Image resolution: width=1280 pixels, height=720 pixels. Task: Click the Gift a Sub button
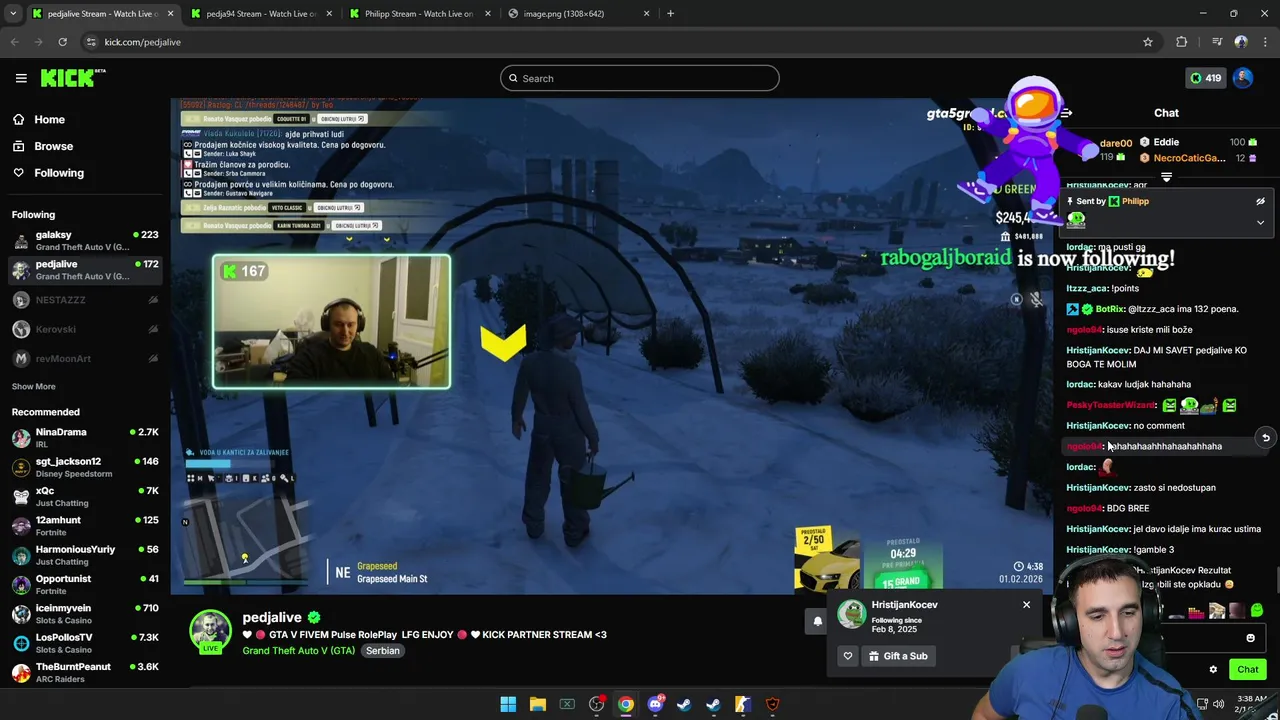tap(898, 656)
